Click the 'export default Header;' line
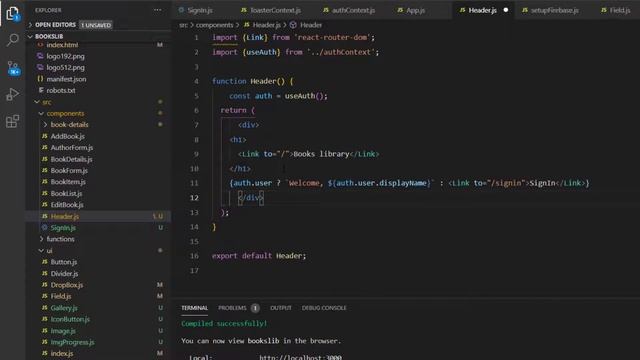This screenshot has width=640, height=360. pyautogui.click(x=259, y=256)
